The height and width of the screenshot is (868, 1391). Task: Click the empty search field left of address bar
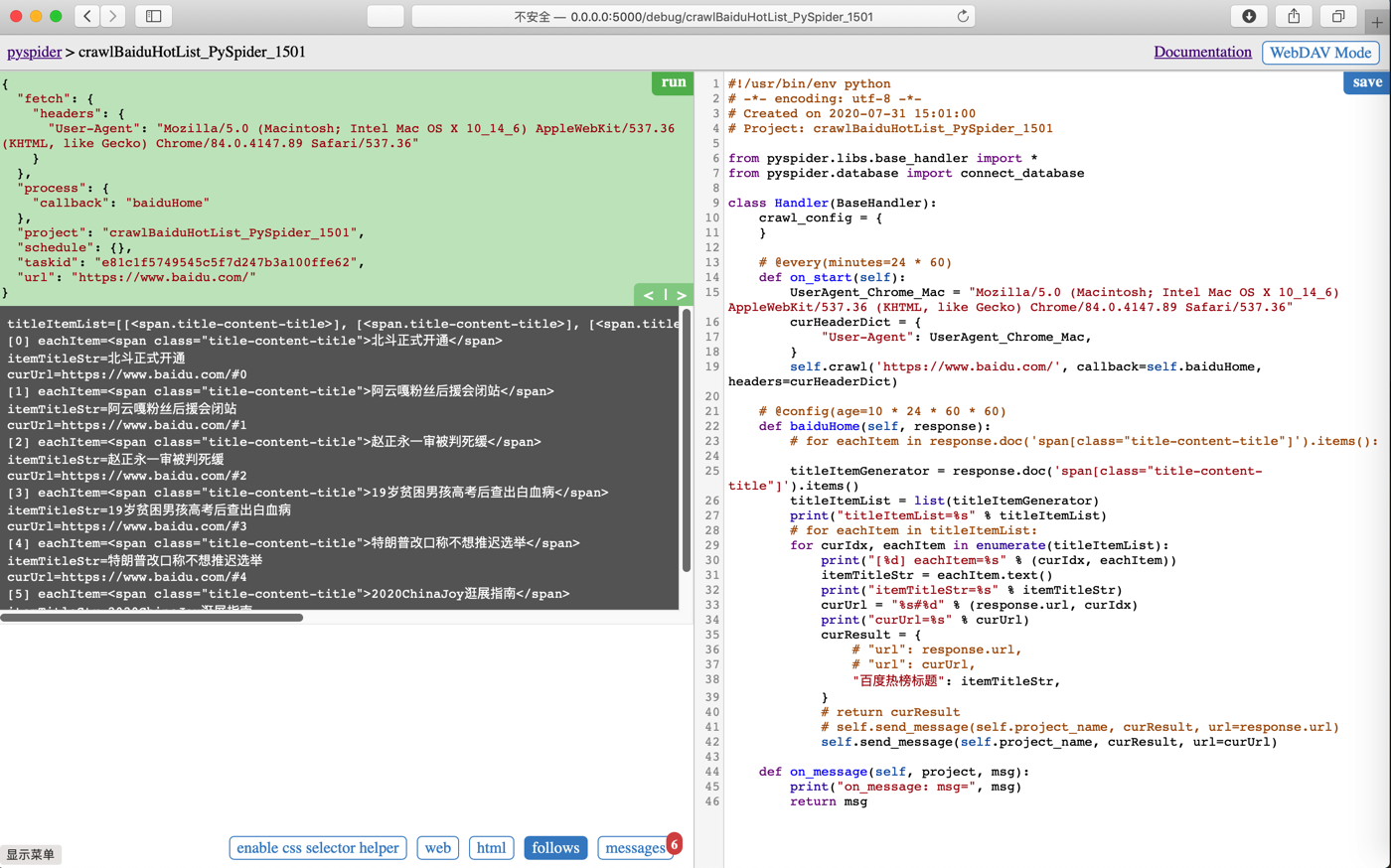click(386, 16)
